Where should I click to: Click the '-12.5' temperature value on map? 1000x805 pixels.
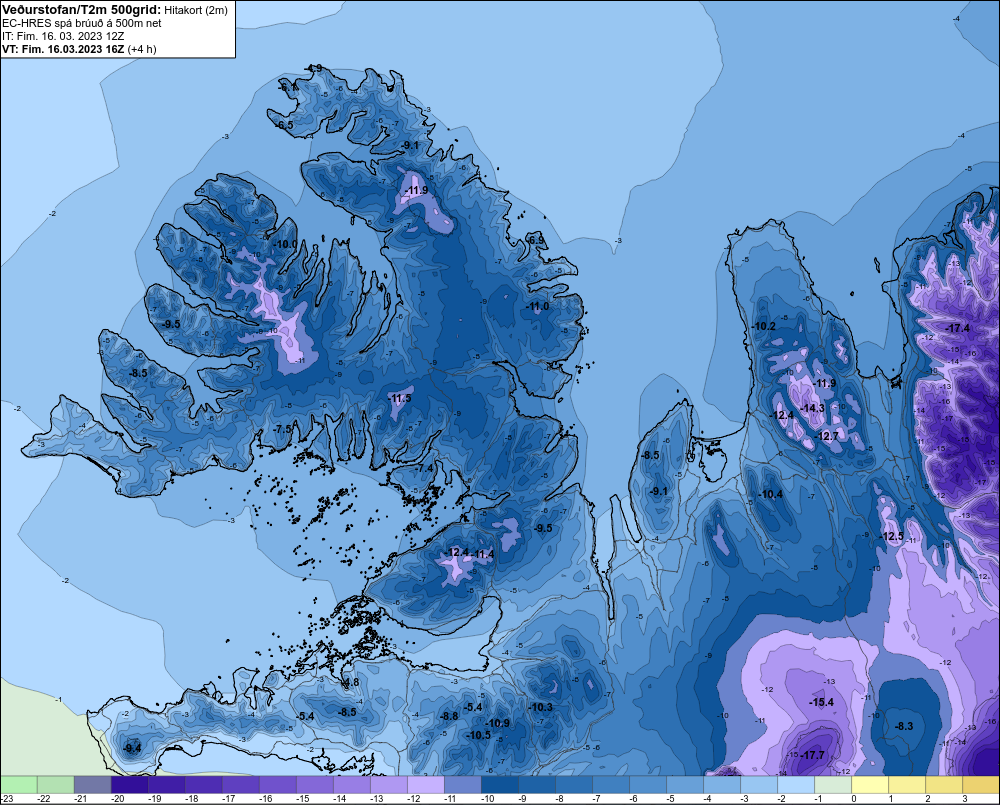[892, 536]
